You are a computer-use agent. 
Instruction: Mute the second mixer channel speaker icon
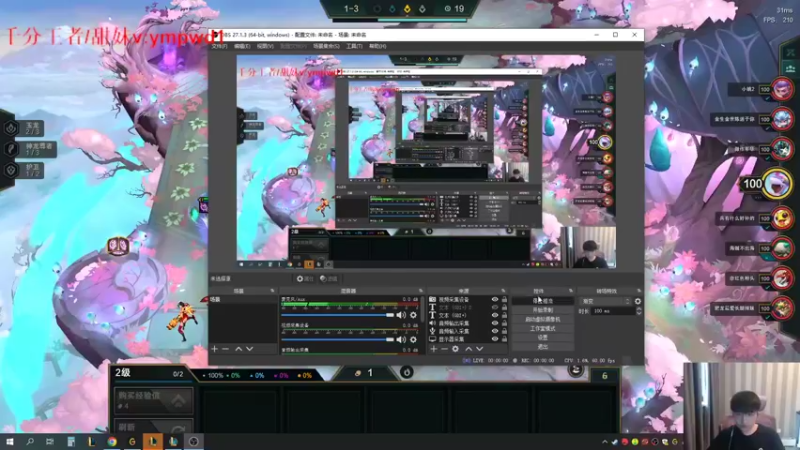pos(401,339)
